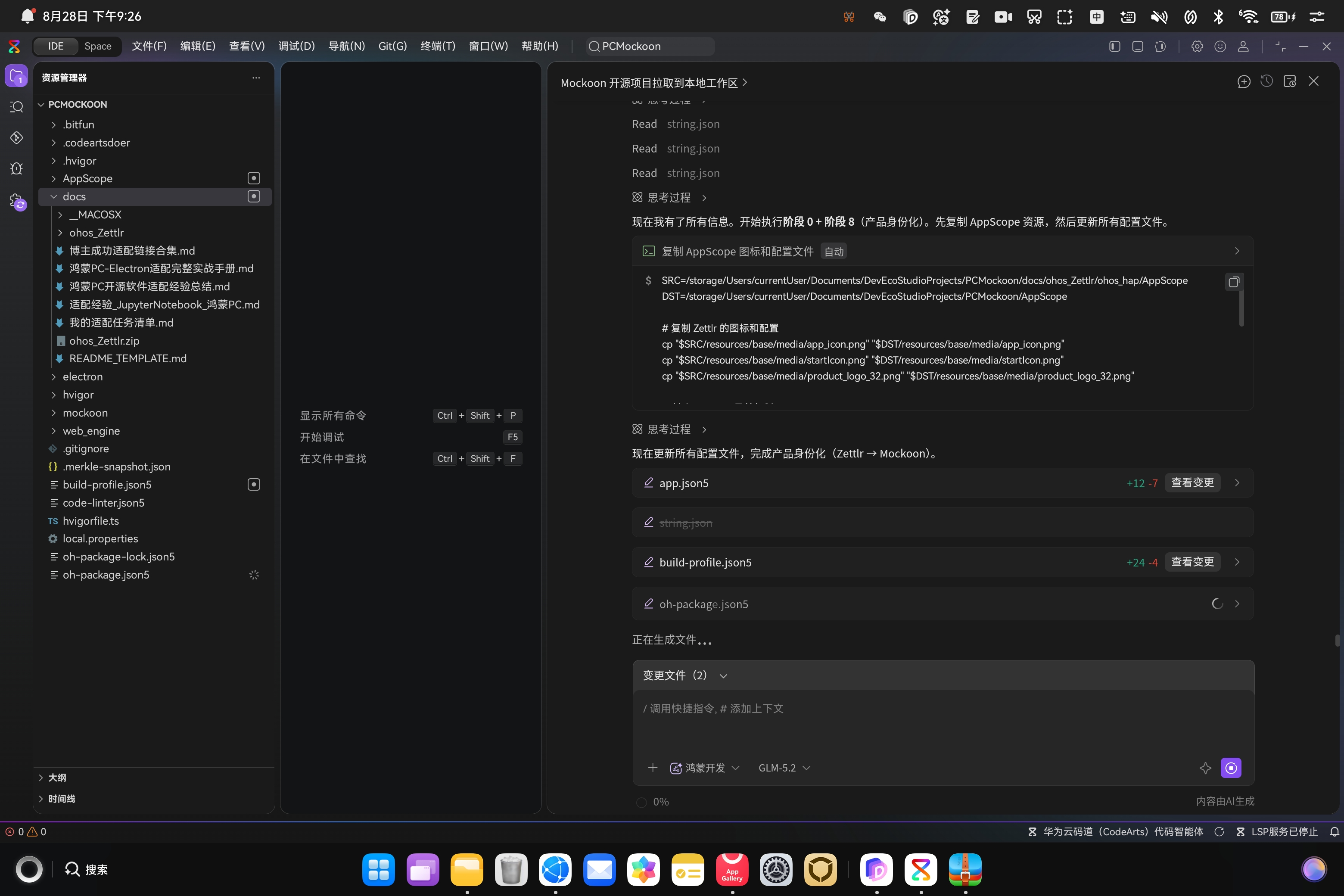Click the pencil icon beside app.json5
The width and height of the screenshot is (1344, 896).
tap(649, 483)
